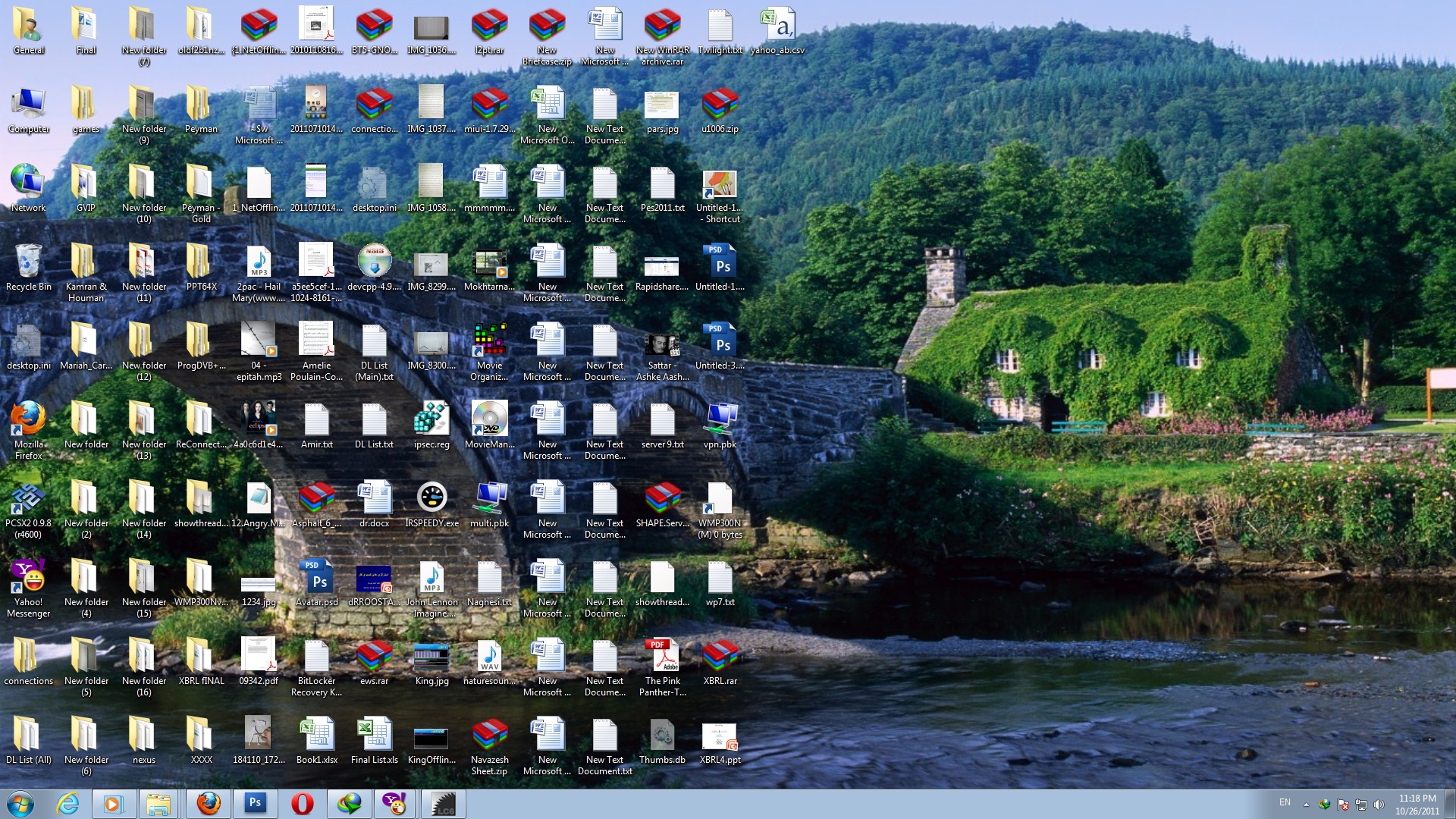Select the Navazesh Sheet.zip archive
The image size is (1456, 819).
coord(490,745)
